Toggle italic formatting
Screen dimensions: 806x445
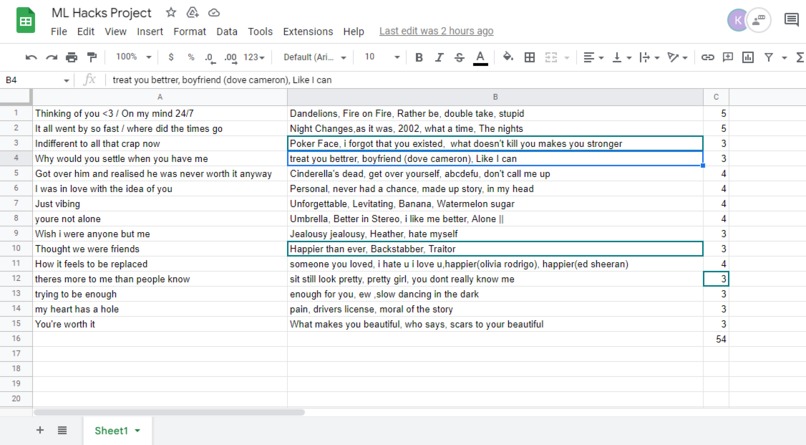[439, 58]
